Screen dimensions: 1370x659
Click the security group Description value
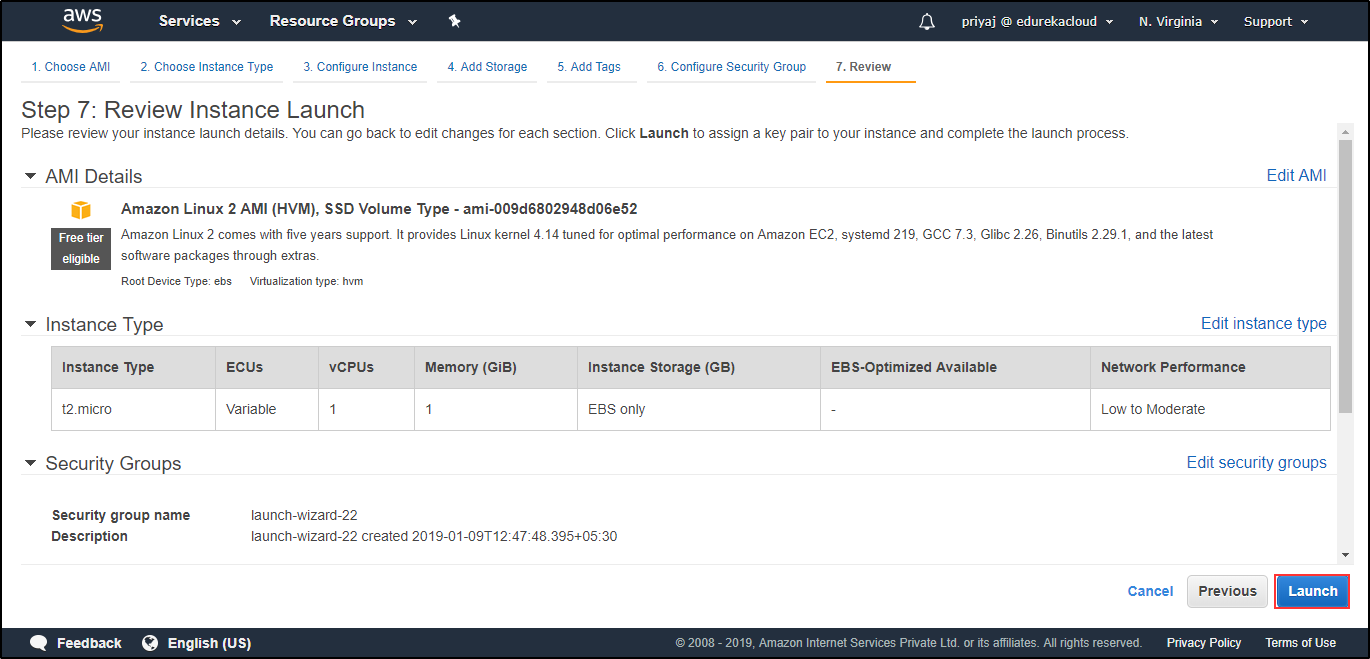pos(434,536)
